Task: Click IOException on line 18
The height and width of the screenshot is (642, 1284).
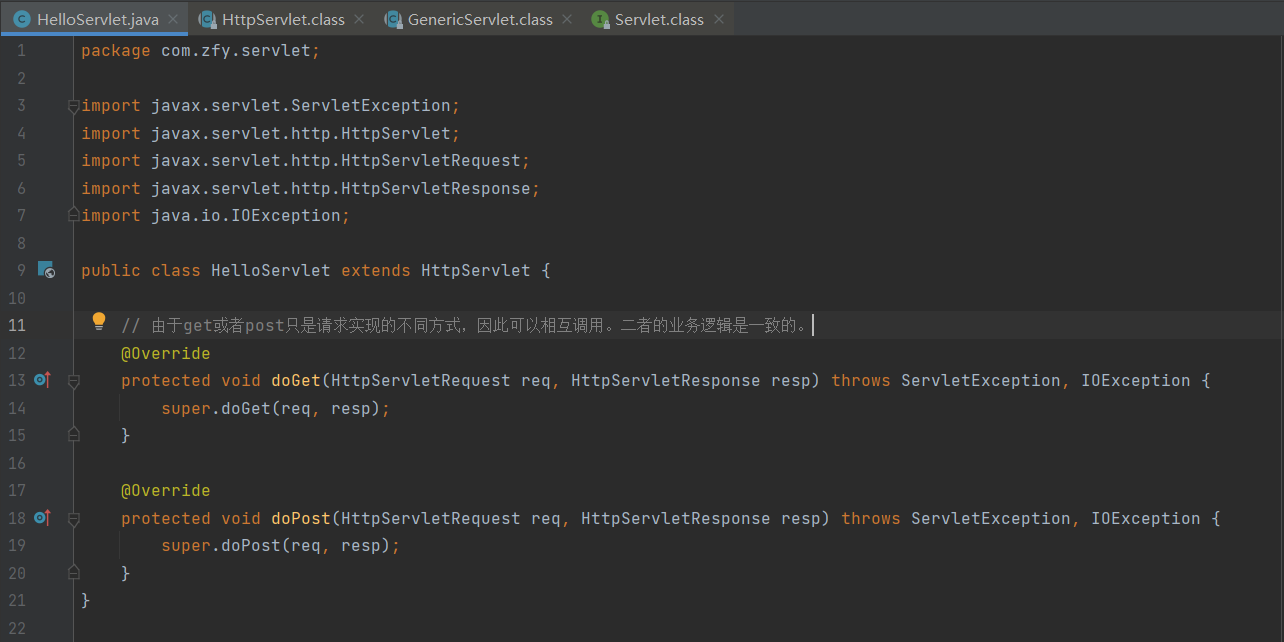Action: click(x=1146, y=518)
